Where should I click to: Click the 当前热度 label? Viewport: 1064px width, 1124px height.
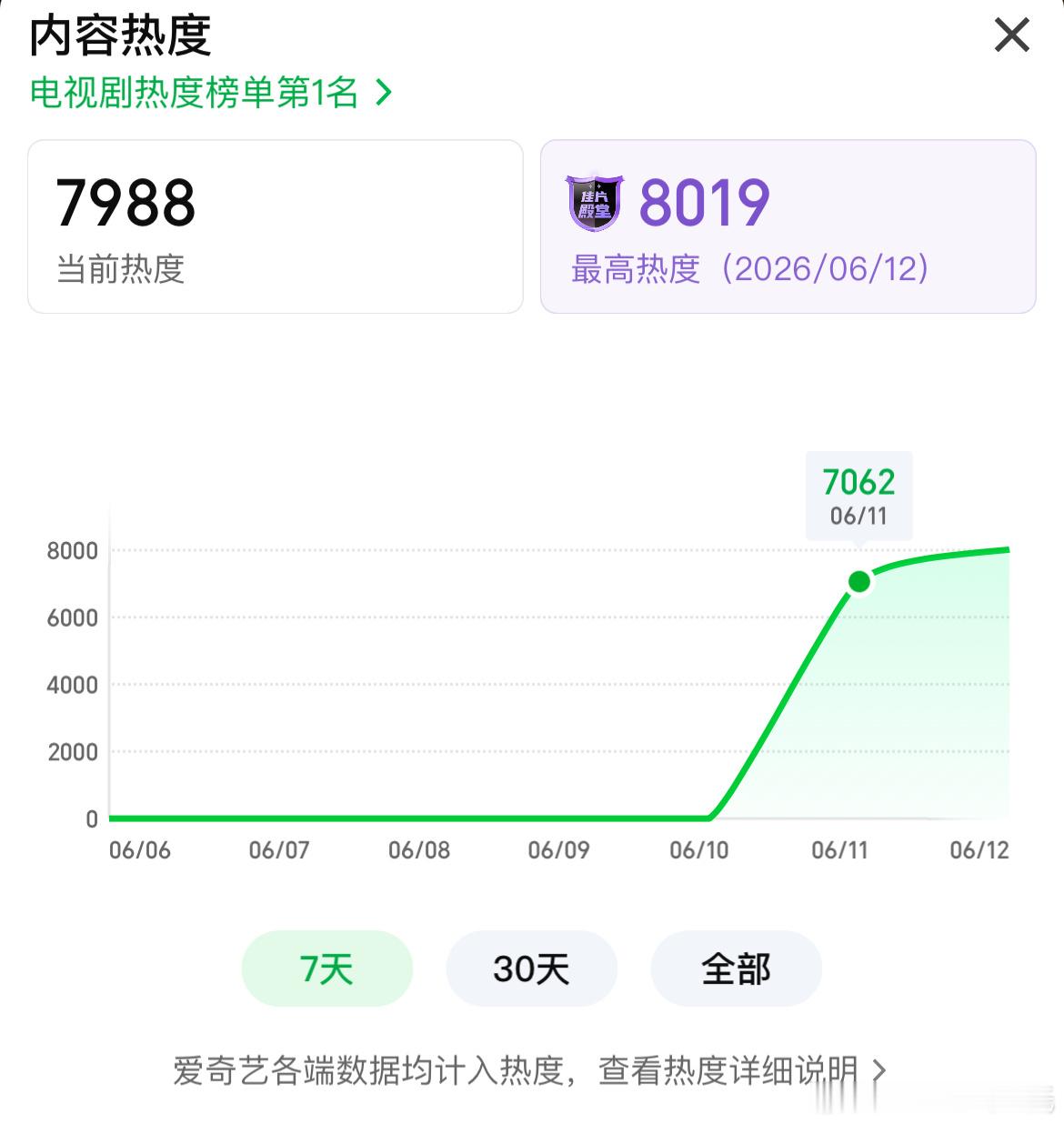(x=121, y=269)
